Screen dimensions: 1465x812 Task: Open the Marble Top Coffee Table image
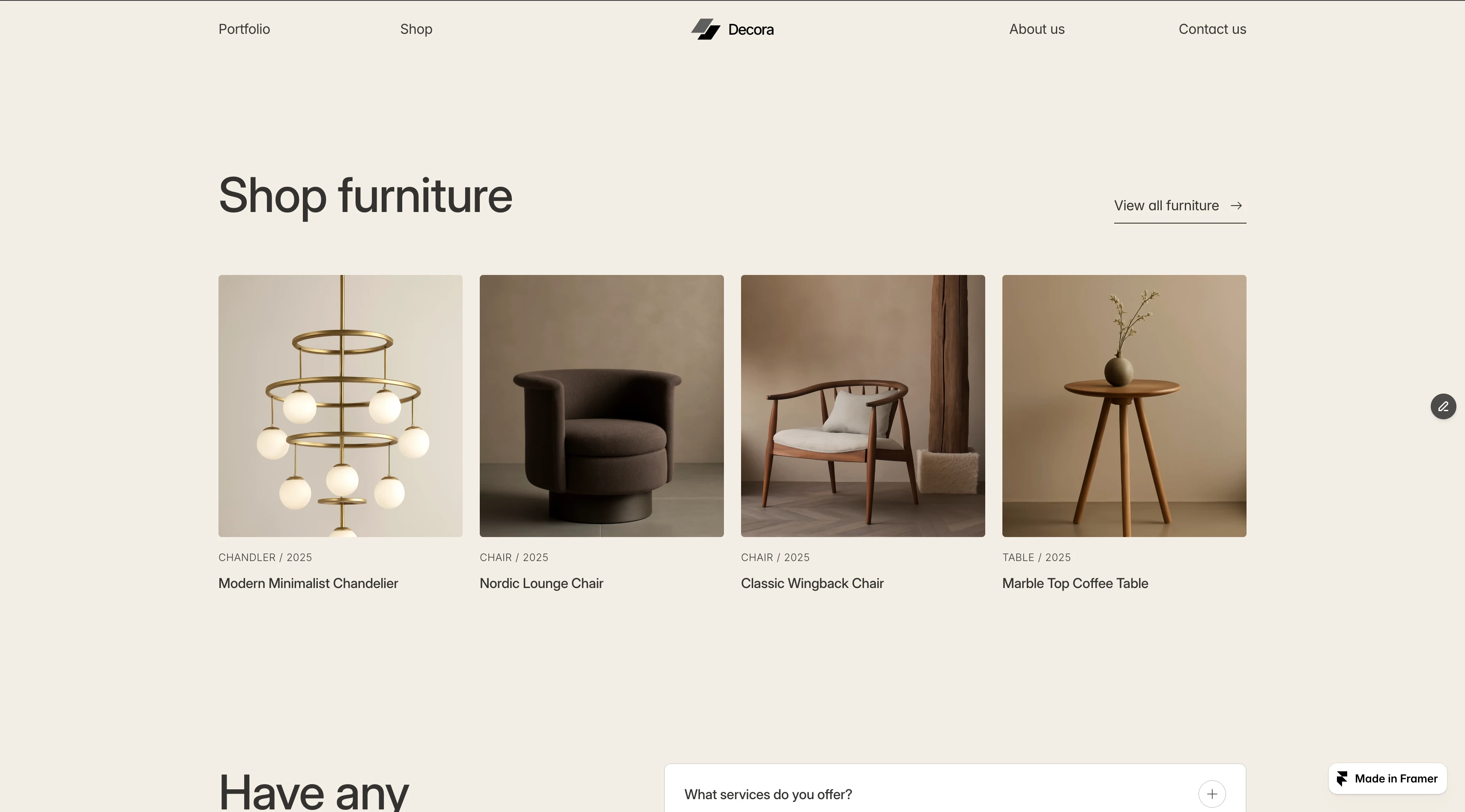click(1124, 406)
